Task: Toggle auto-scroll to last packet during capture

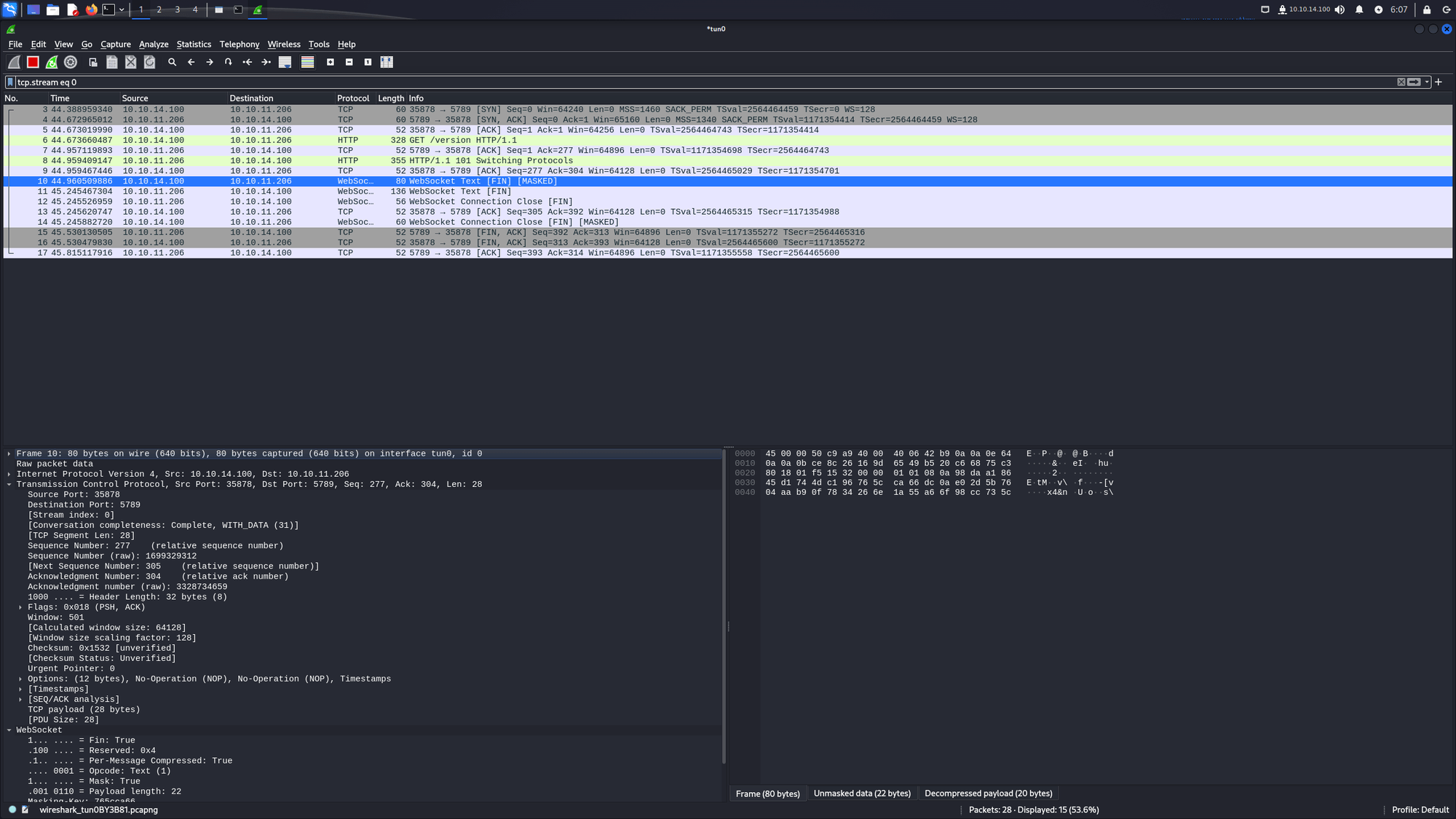Action: coord(285,63)
